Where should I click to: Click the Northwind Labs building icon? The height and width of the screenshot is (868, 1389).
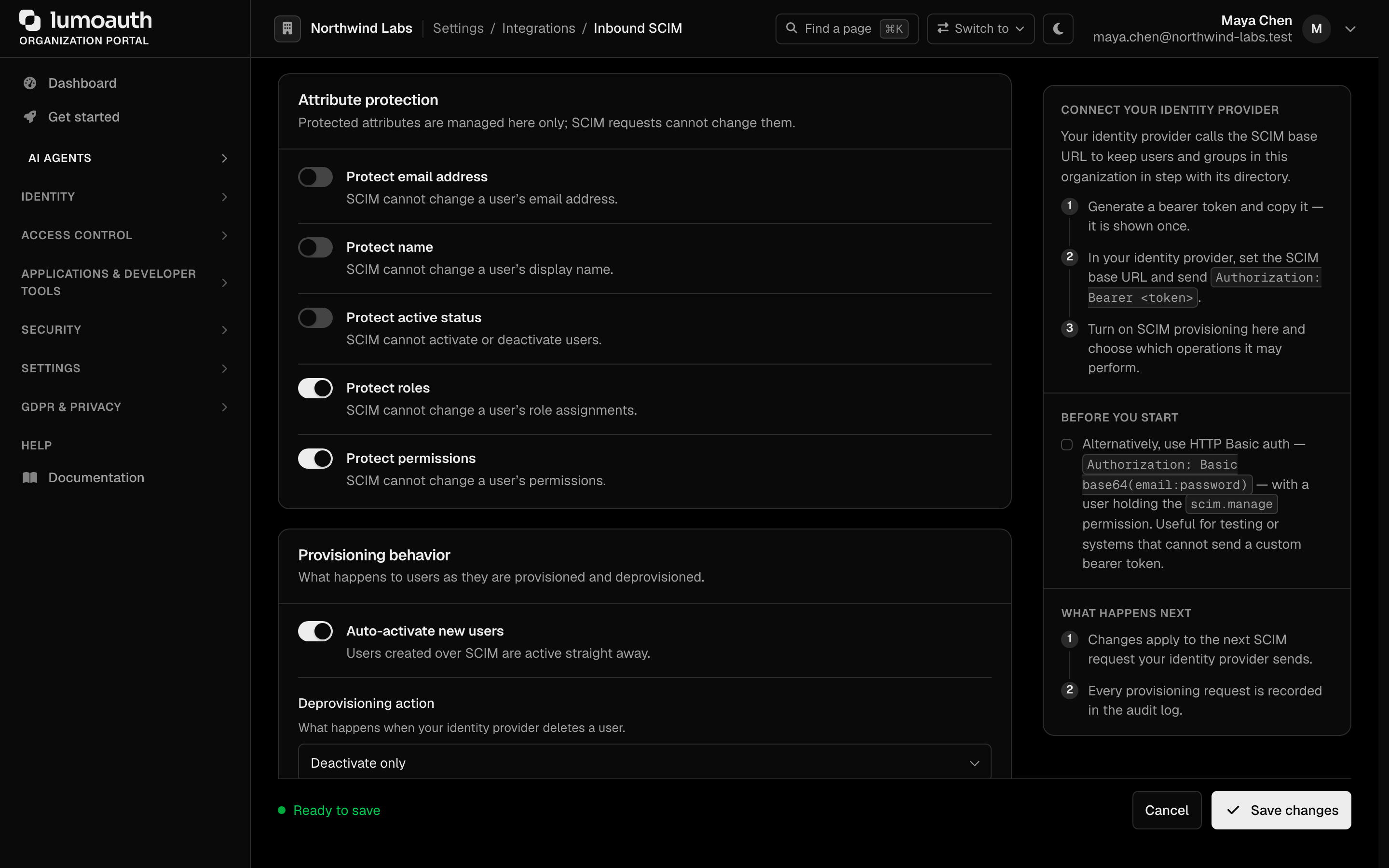(287, 28)
